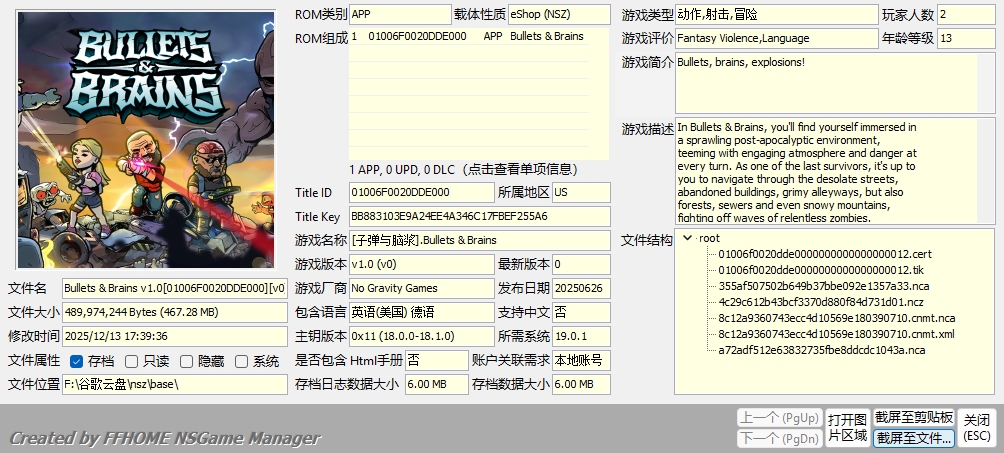The height and width of the screenshot is (453, 1004).
Task: Click the '1 APP, 0 UPD, 0 DLC' info link
Action: click(477, 168)
